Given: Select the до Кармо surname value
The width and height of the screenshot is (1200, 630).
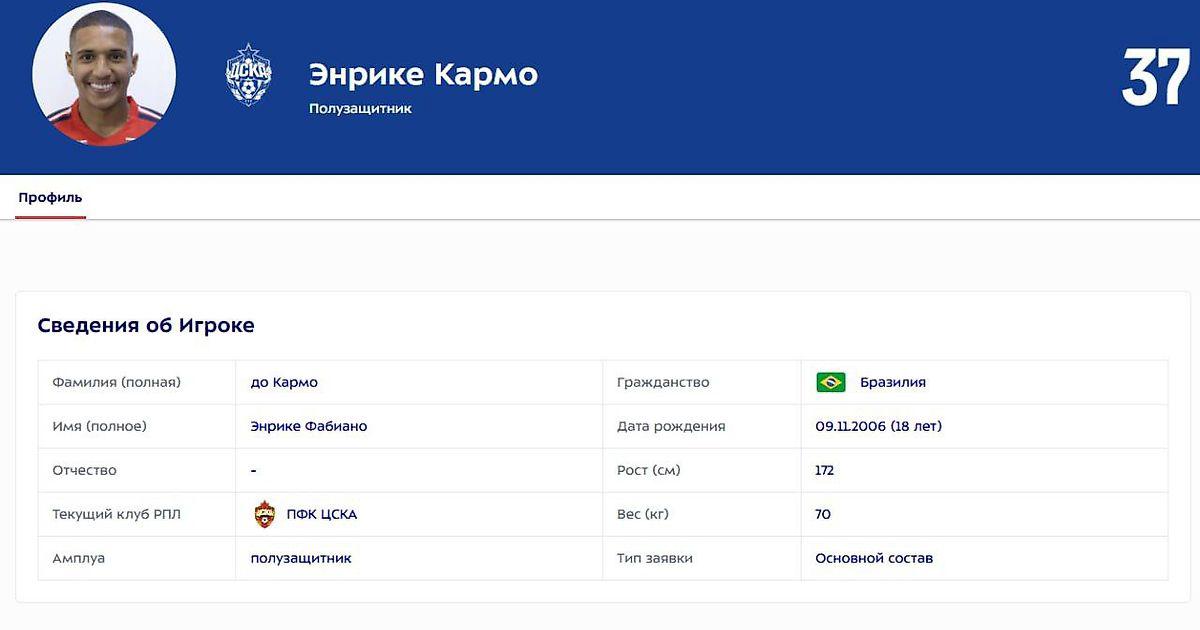Looking at the screenshot, I should pos(284,382).
